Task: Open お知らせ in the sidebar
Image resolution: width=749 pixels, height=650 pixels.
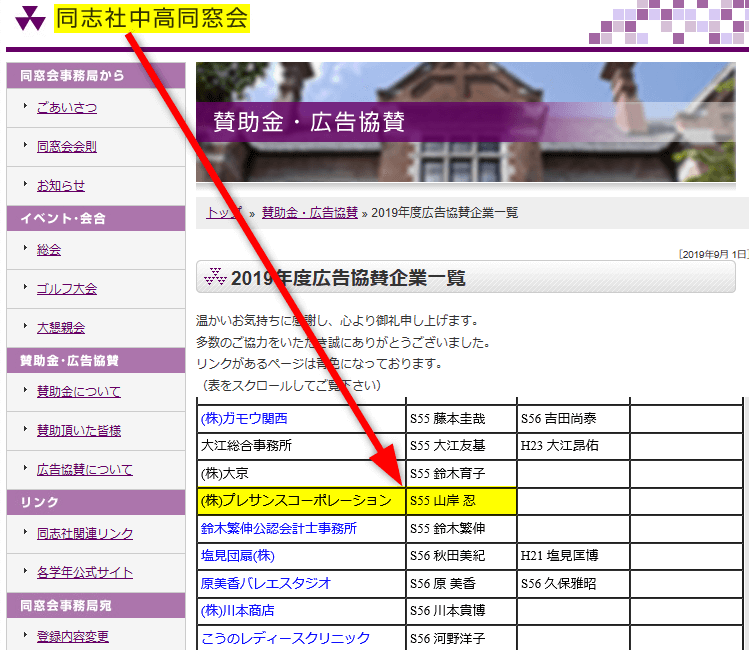Action: pyautogui.click(x=61, y=185)
